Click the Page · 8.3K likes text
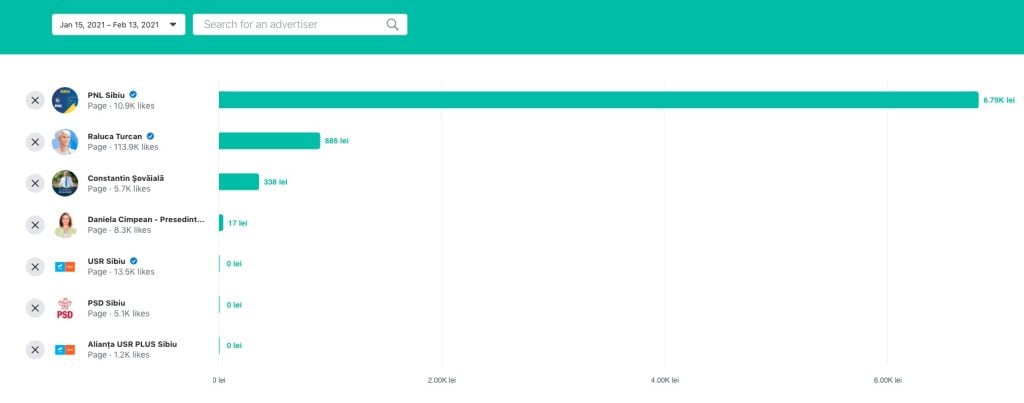The height and width of the screenshot is (403, 1024). tap(119, 231)
